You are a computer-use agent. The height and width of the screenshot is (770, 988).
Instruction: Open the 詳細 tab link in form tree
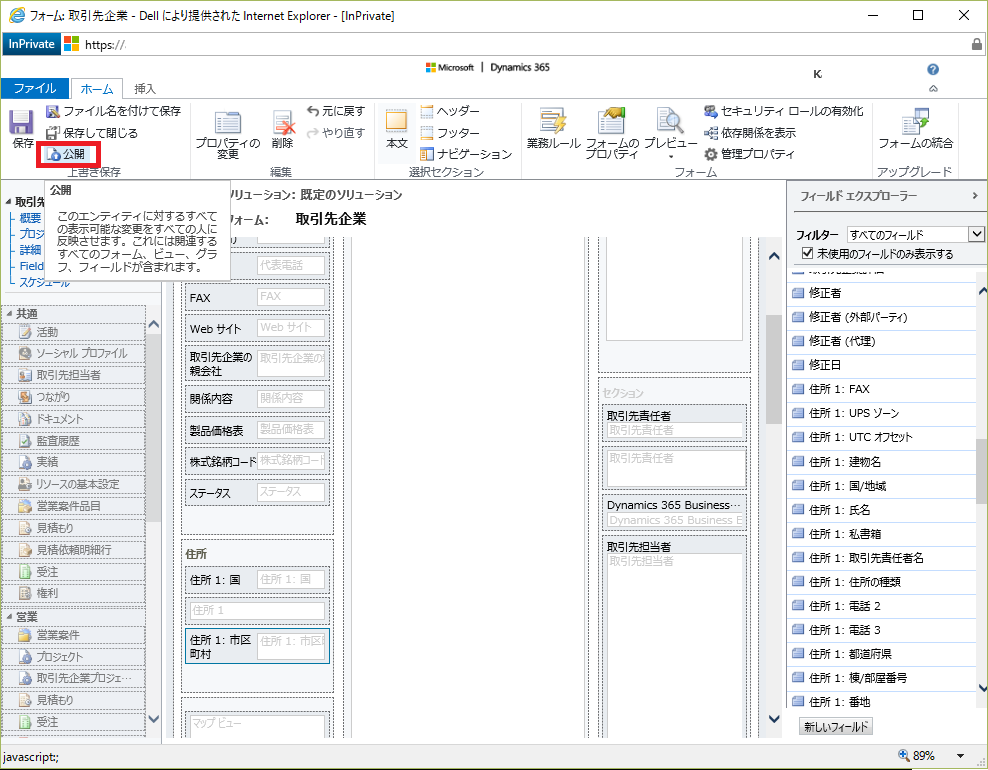click(30, 250)
